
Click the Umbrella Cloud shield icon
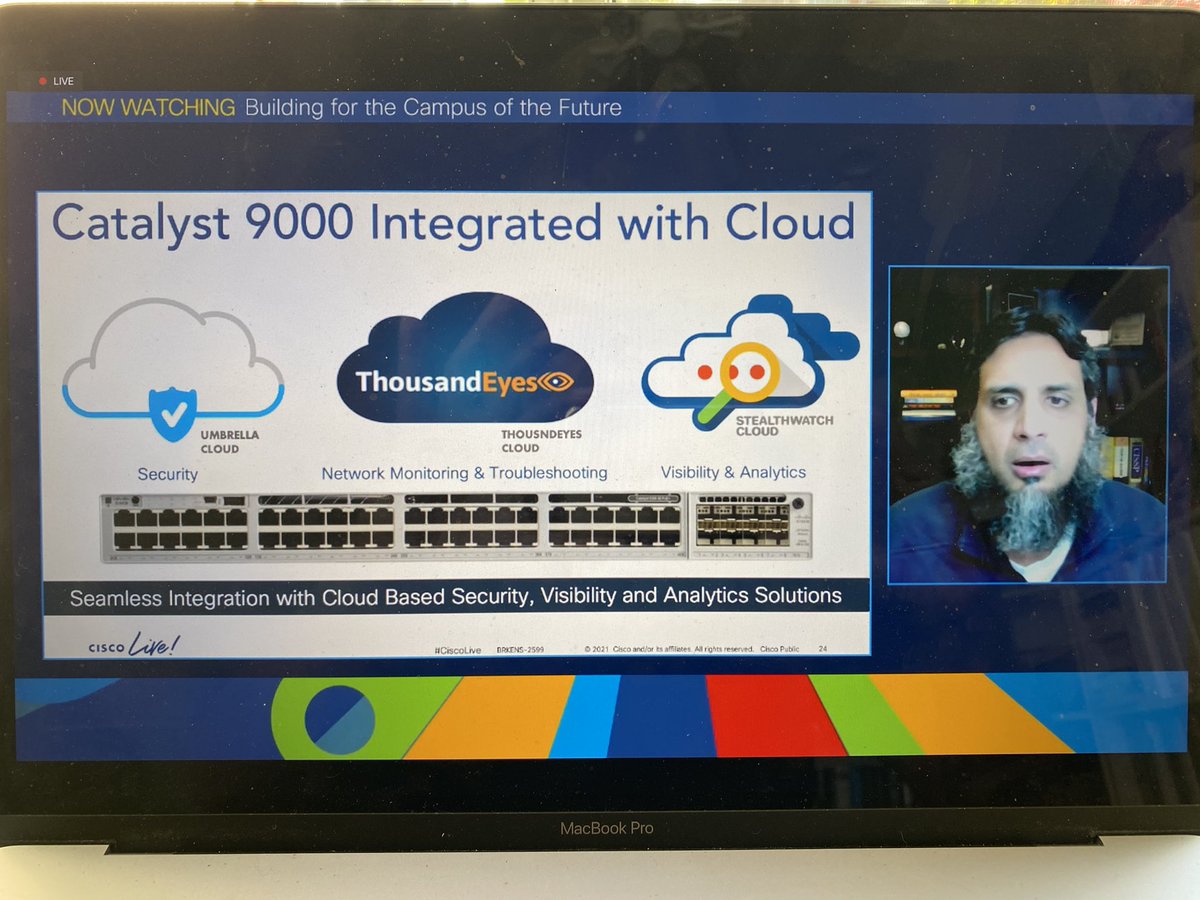pyautogui.click(x=173, y=414)
